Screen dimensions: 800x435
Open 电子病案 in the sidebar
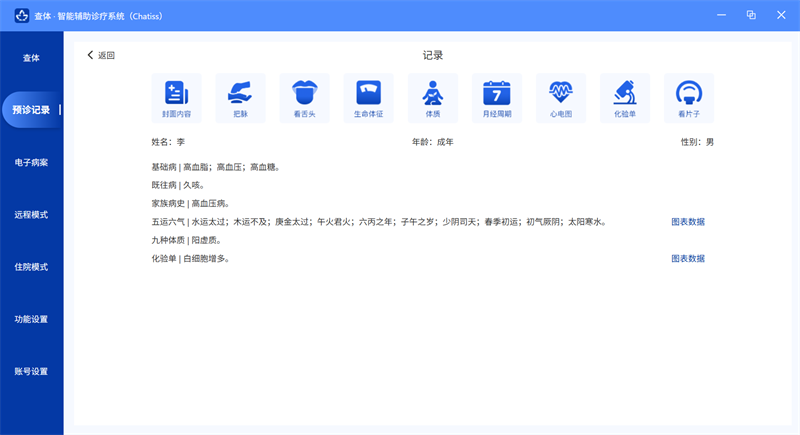coord(31,162)
